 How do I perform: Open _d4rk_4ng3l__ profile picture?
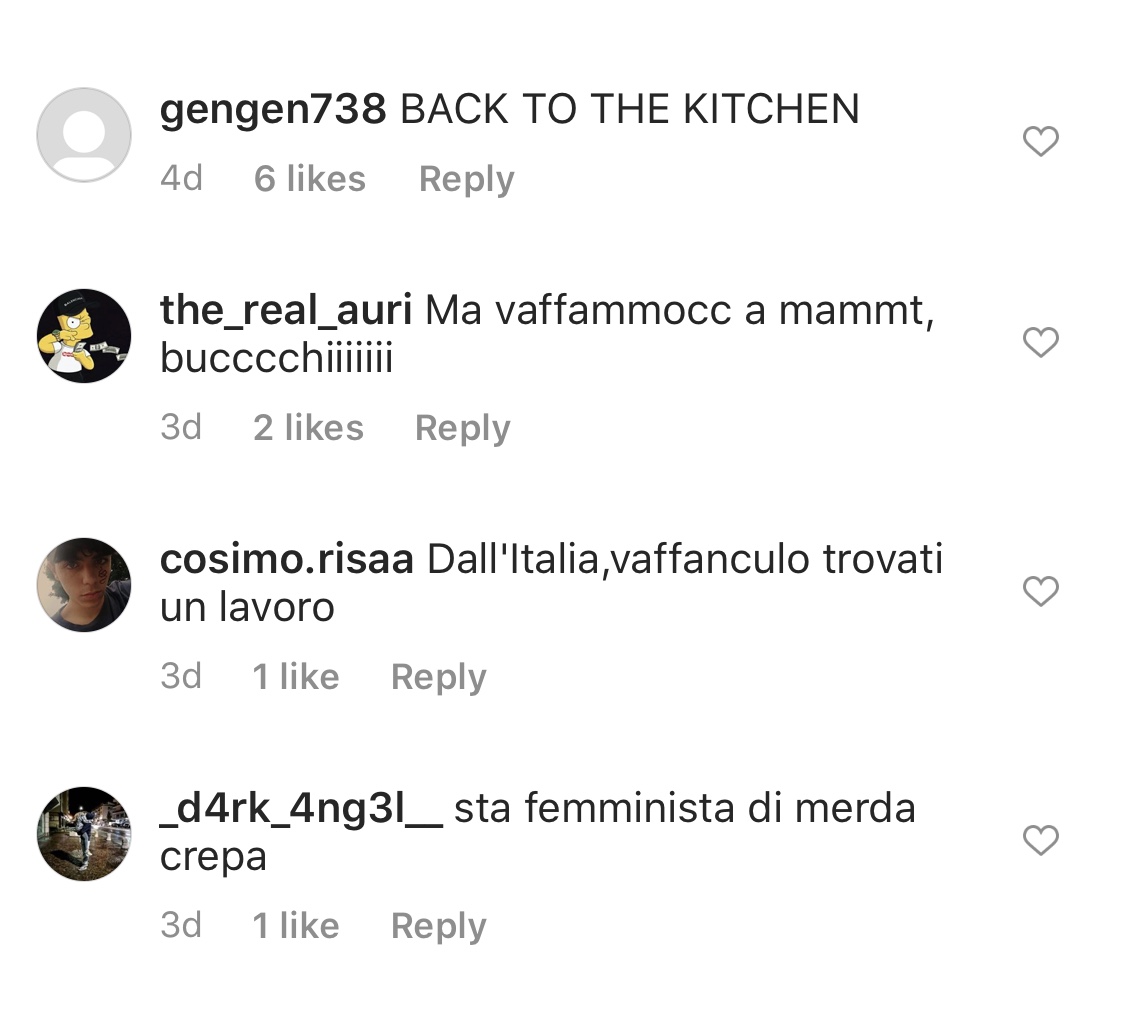[x=84, y=834]
